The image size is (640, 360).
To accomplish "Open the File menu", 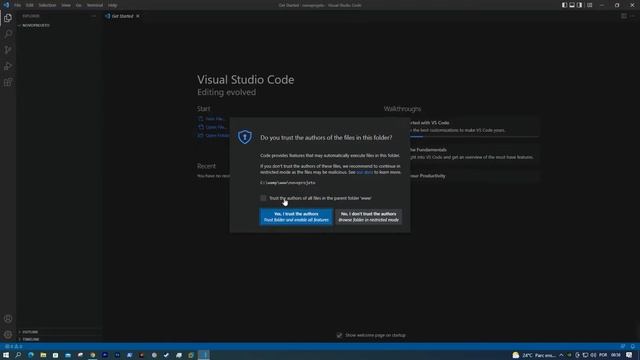I will click(x=18, y=5).
